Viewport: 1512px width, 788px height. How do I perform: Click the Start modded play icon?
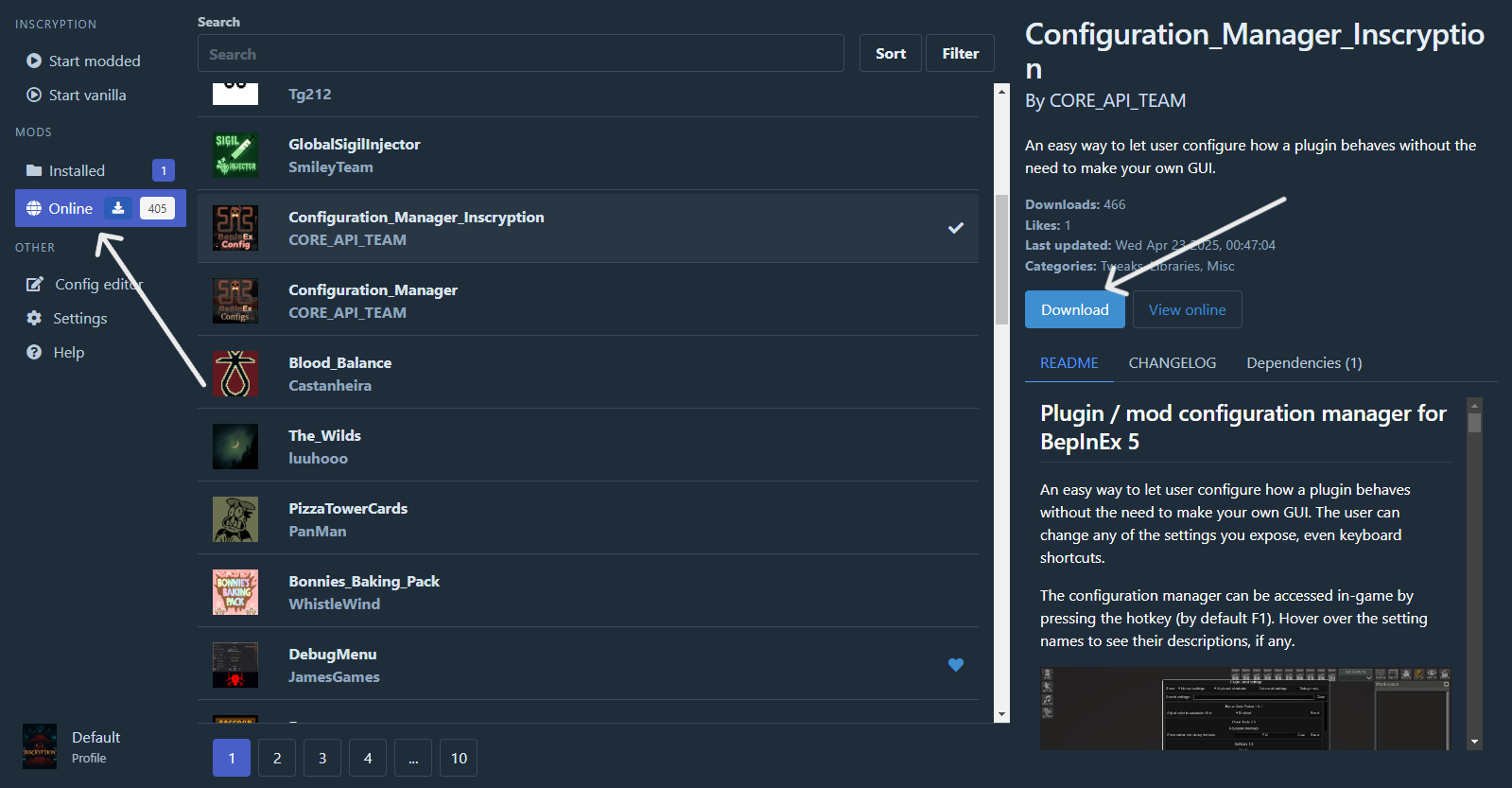(34, 61)
